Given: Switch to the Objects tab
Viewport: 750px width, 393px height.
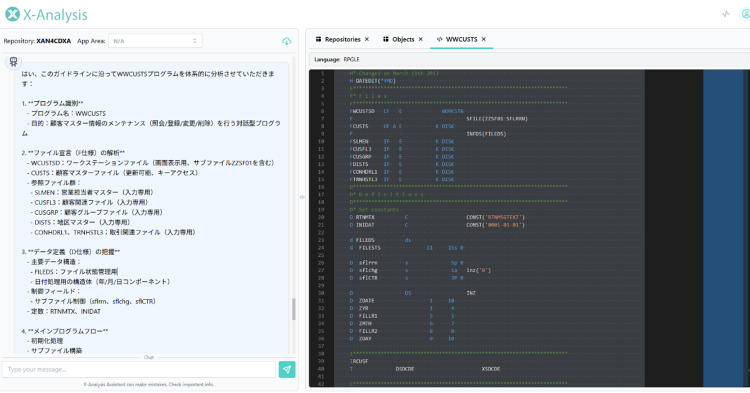Looking at the screenshot, I should (403, 39).
